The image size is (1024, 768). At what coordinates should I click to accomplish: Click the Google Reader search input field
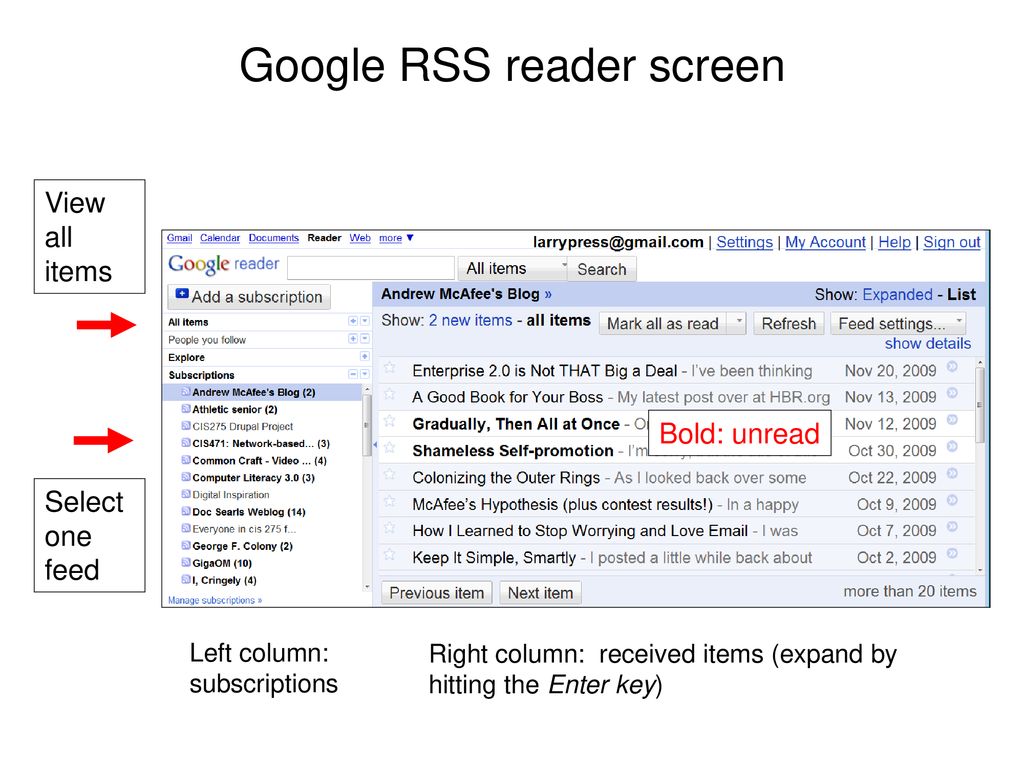pos(370,268)
